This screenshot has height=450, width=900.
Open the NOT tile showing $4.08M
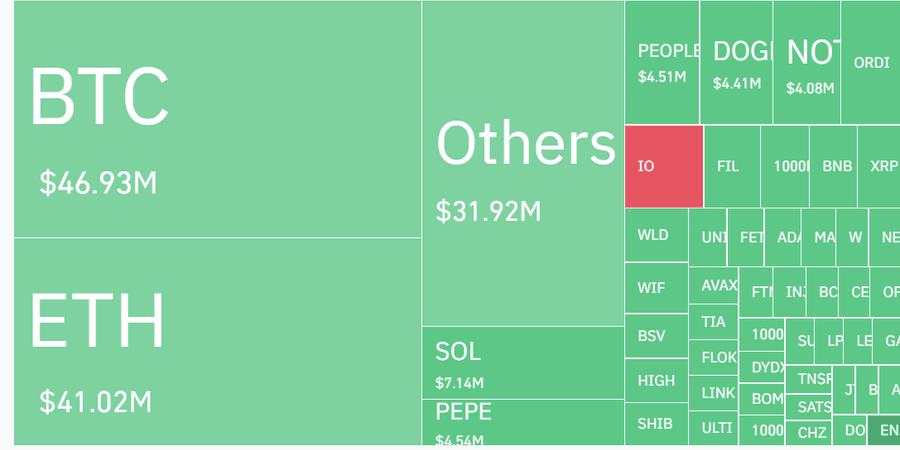(x=807, y=62)
